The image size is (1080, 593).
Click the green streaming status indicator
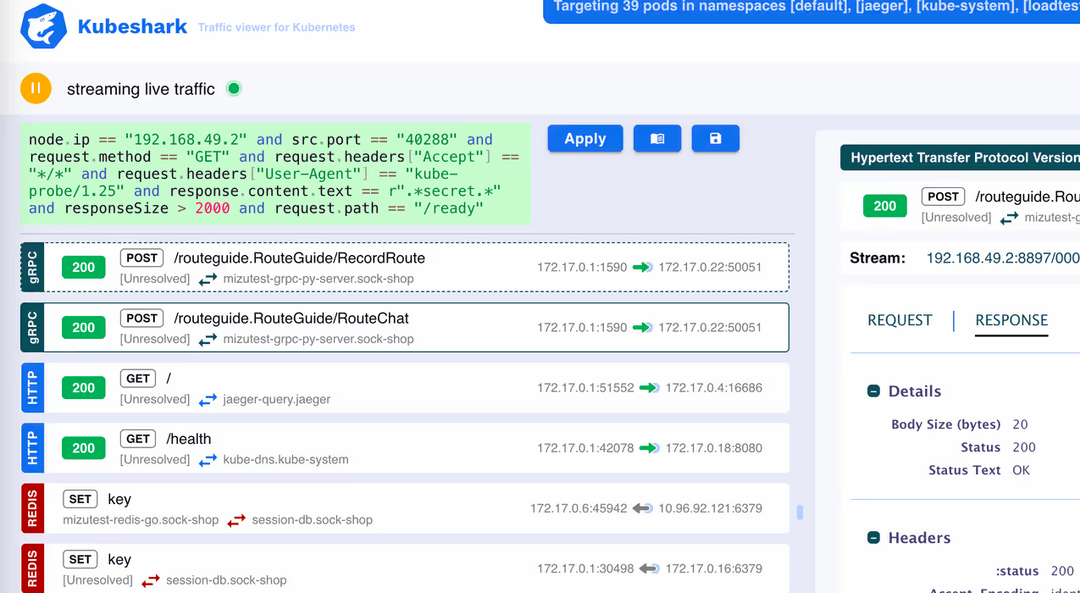click(233, 89)
